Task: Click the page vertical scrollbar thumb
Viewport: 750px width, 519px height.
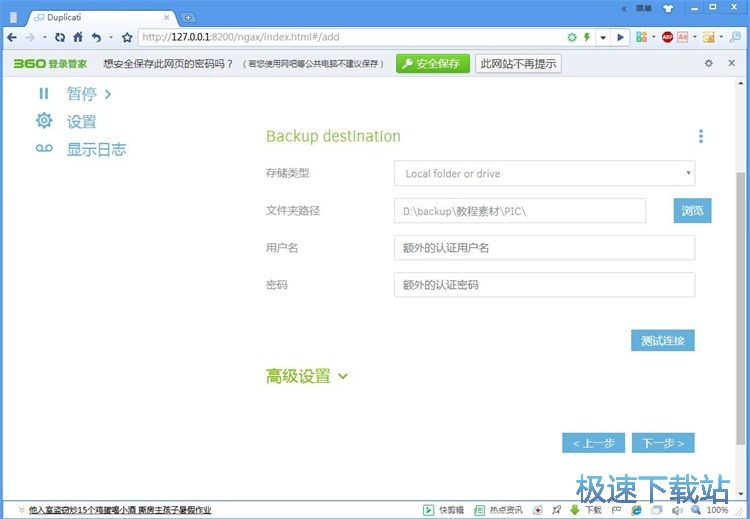Action: (740, 308)
